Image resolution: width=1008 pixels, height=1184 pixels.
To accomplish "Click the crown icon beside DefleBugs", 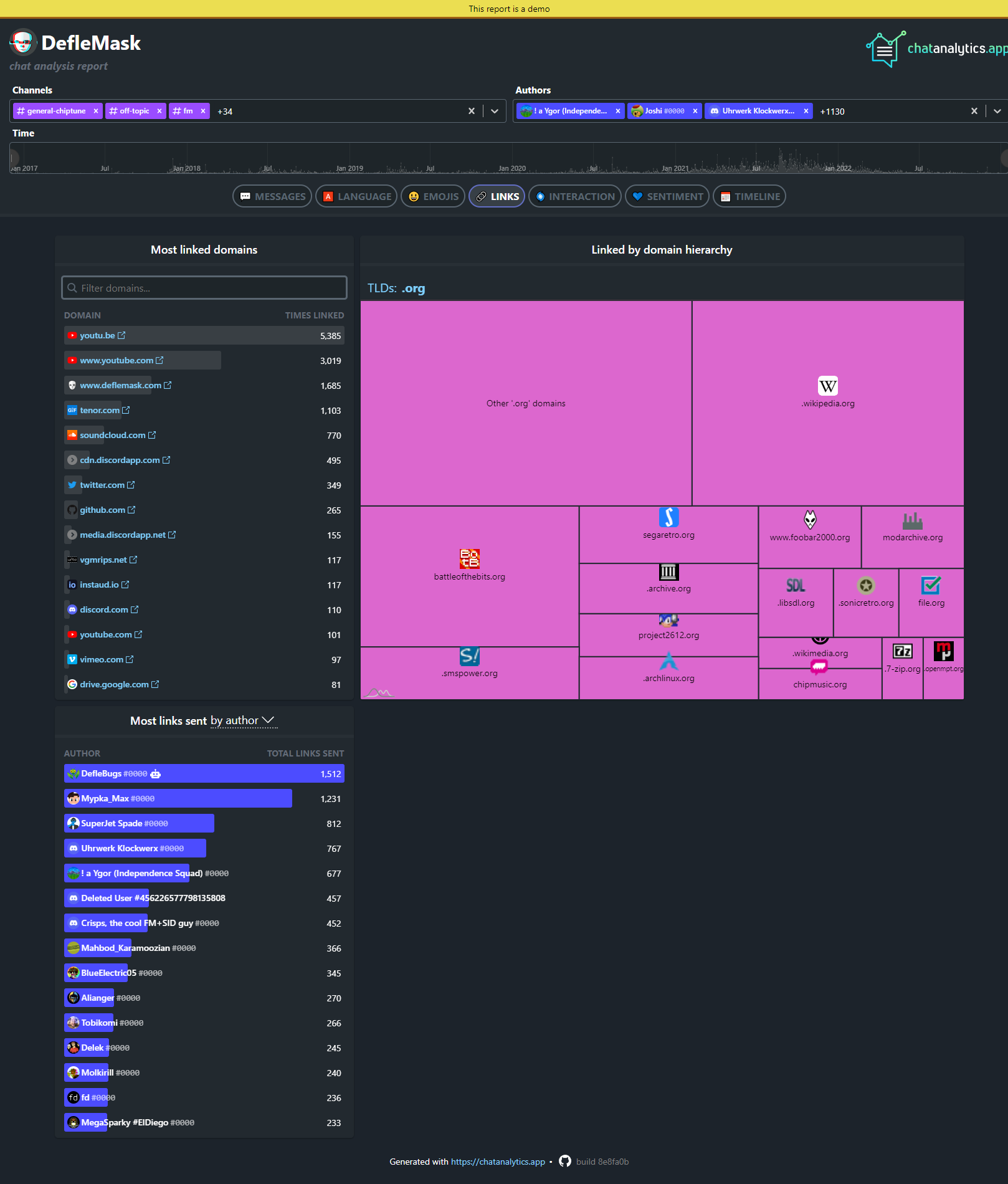I will point(155,773).
